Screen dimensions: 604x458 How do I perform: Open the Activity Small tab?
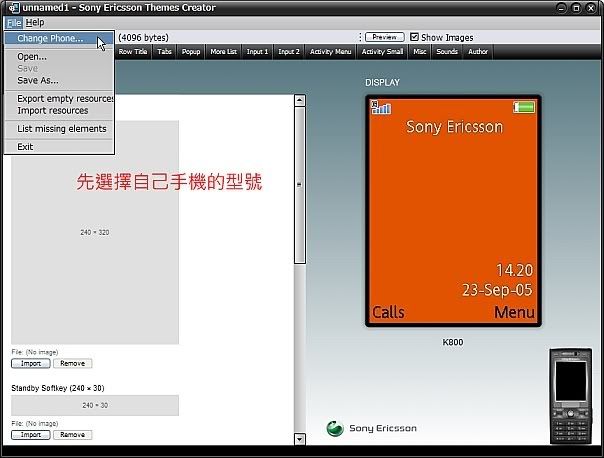click(382, 52)
